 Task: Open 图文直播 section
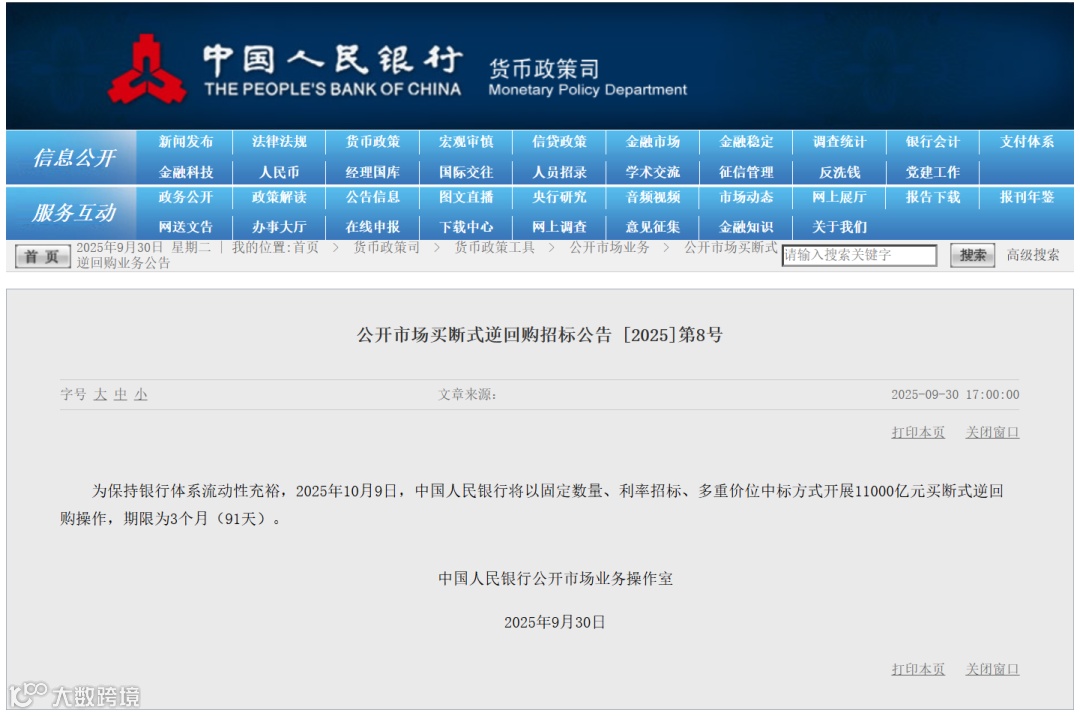click(466, 197)
